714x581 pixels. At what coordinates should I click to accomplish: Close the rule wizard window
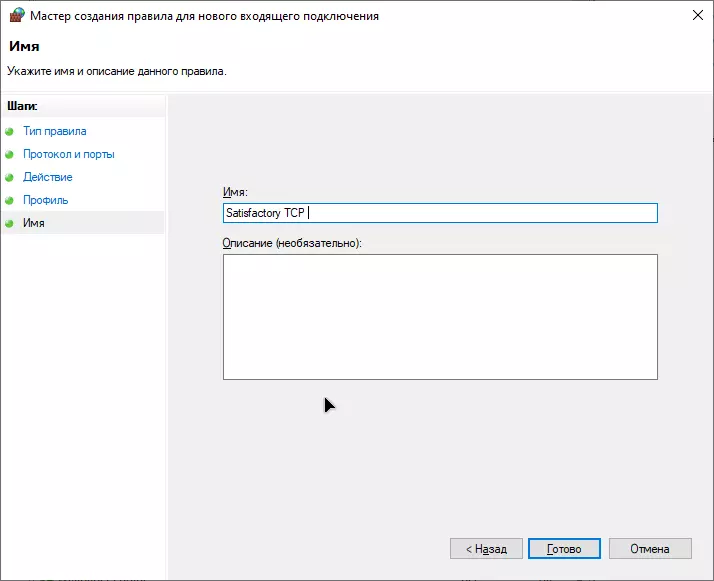pyautogui.click(x=695, y=17)
